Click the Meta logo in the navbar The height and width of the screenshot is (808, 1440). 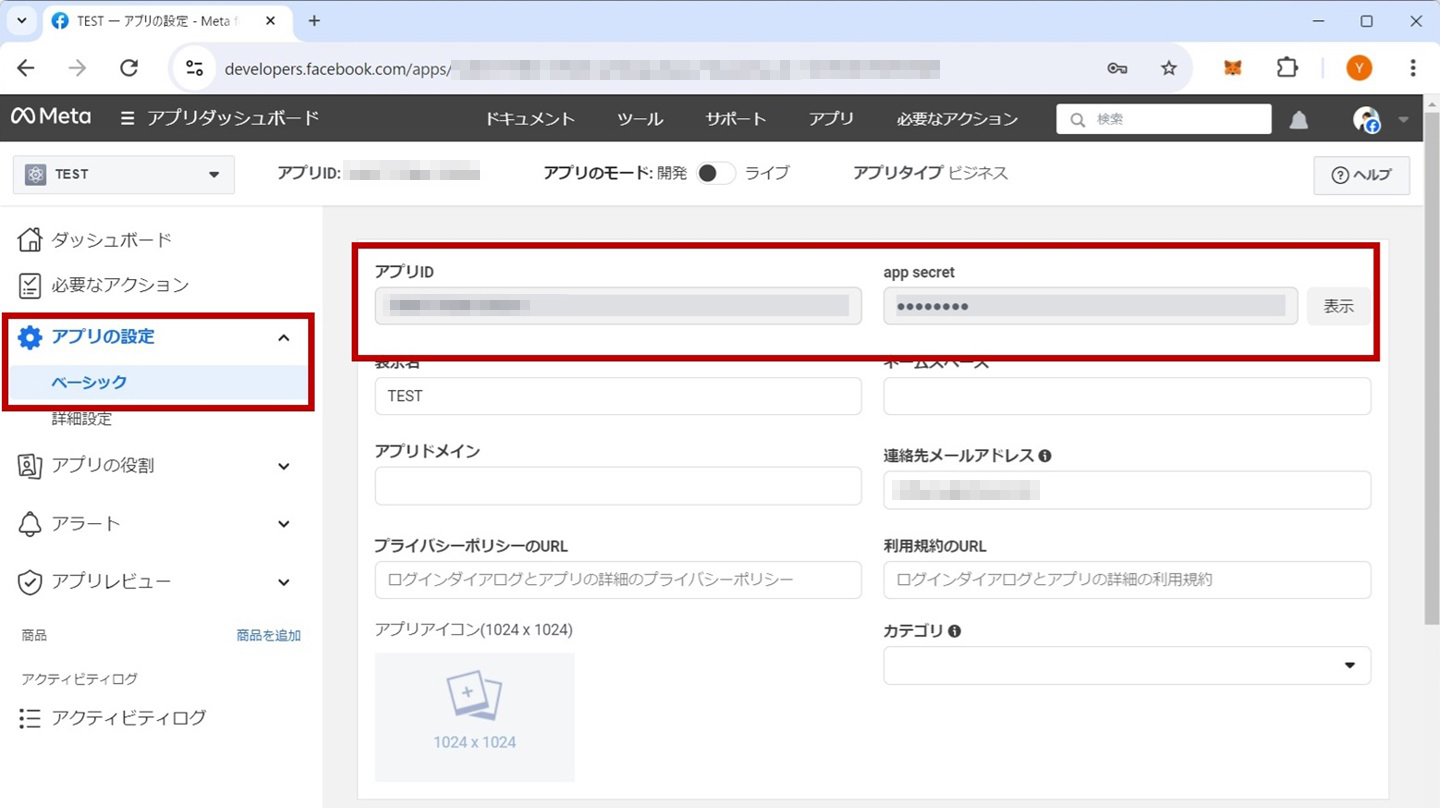50,117
